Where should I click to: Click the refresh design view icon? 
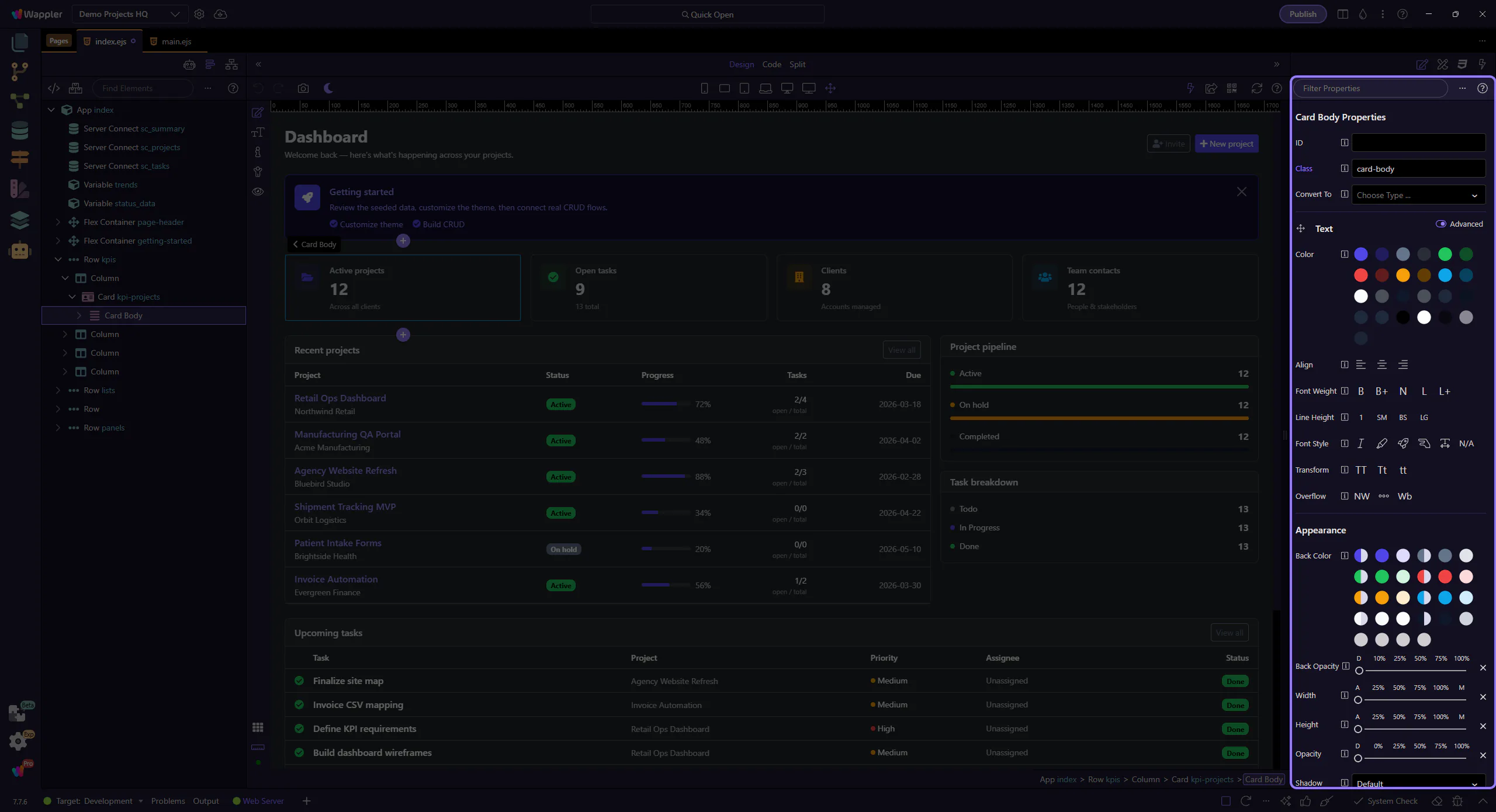point(1256,88)
